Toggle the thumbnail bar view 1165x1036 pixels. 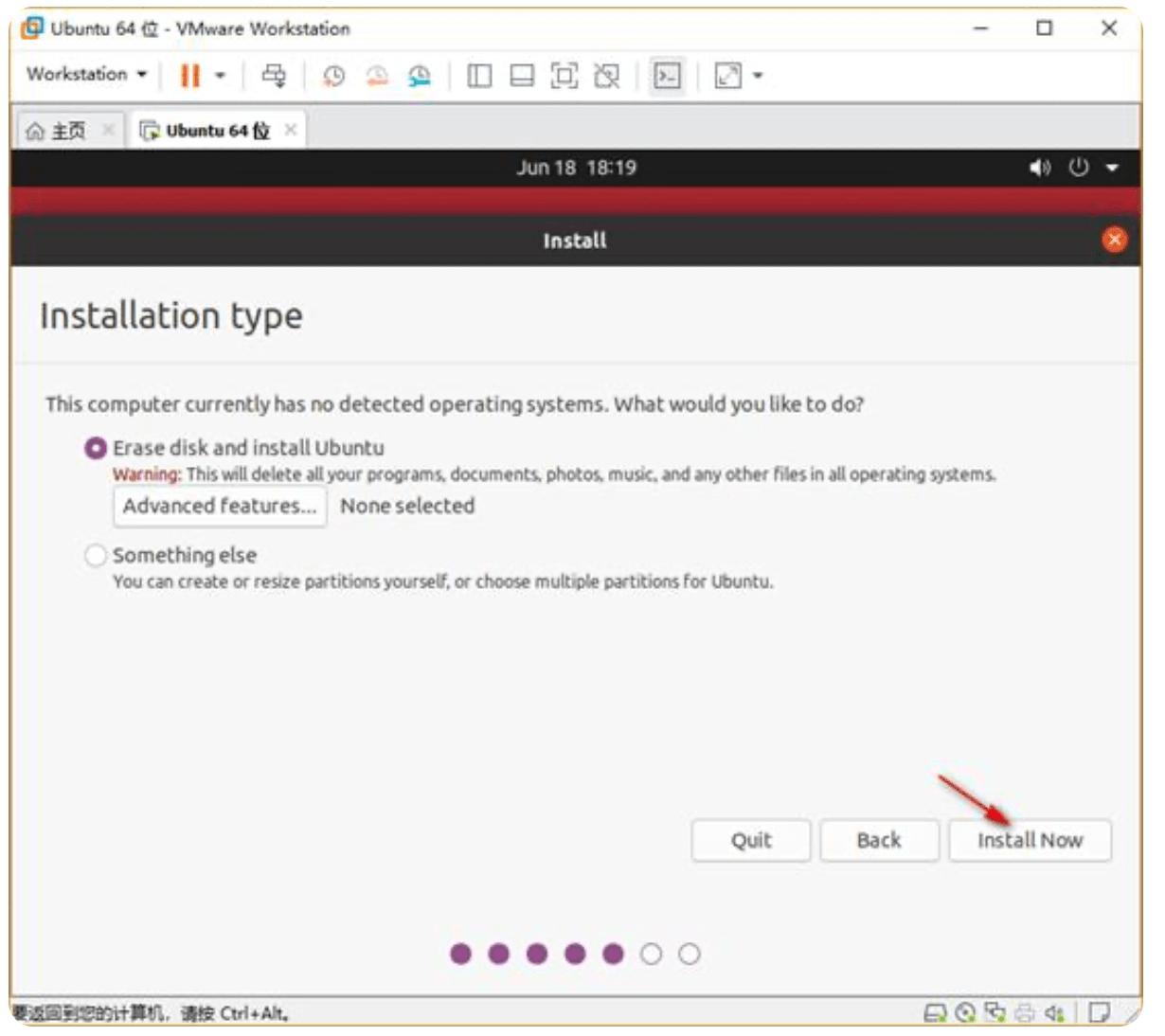(522, 76)
